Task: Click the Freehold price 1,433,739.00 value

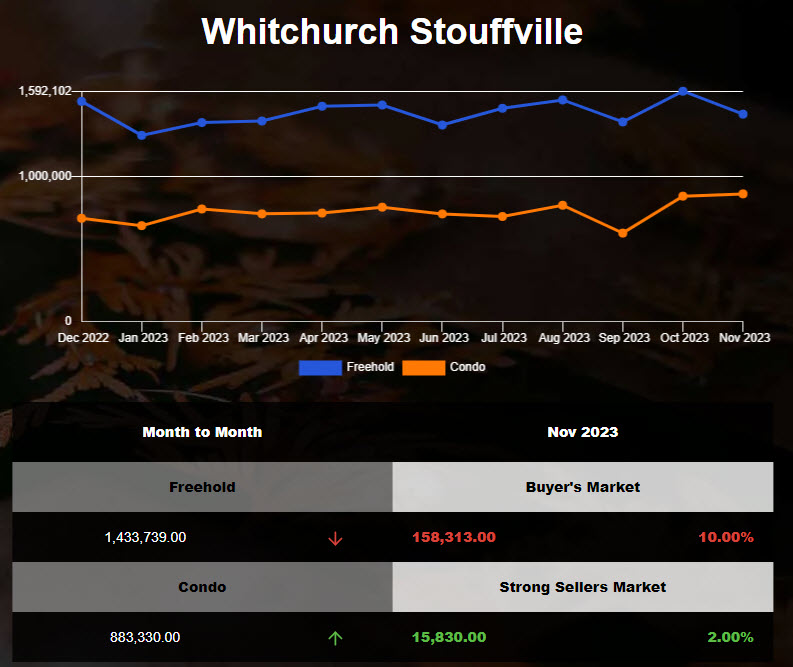Action: click(145, 537)
